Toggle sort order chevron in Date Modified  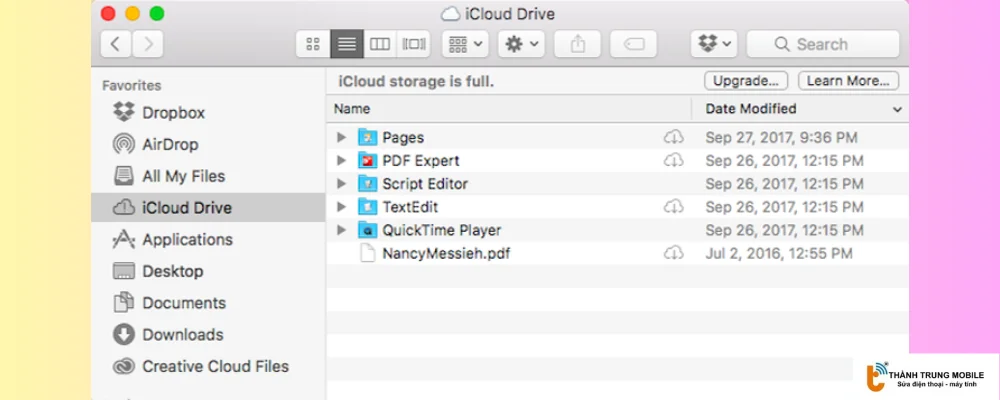click(x=897, y=110)
